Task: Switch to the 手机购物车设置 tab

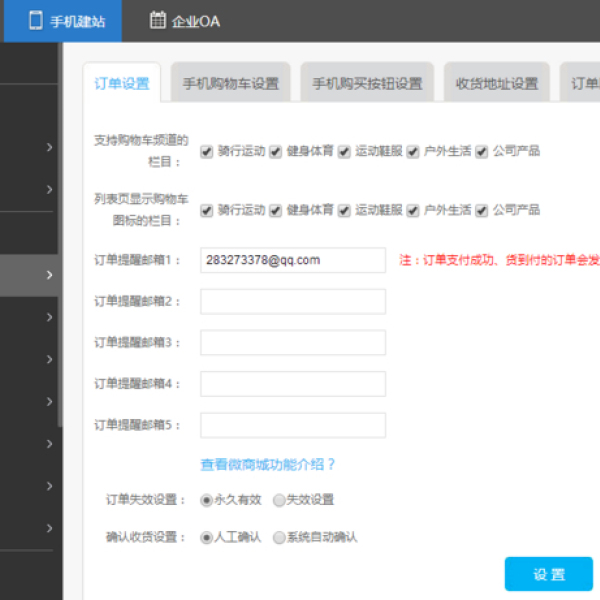Action: click(x=230, y=84)
